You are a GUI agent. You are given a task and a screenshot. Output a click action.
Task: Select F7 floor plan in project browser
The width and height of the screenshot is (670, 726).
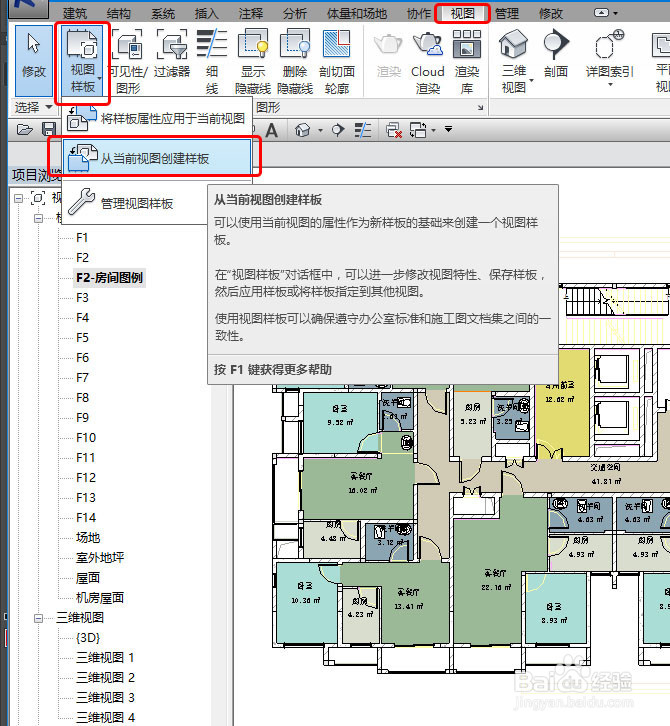coord(82,378)
